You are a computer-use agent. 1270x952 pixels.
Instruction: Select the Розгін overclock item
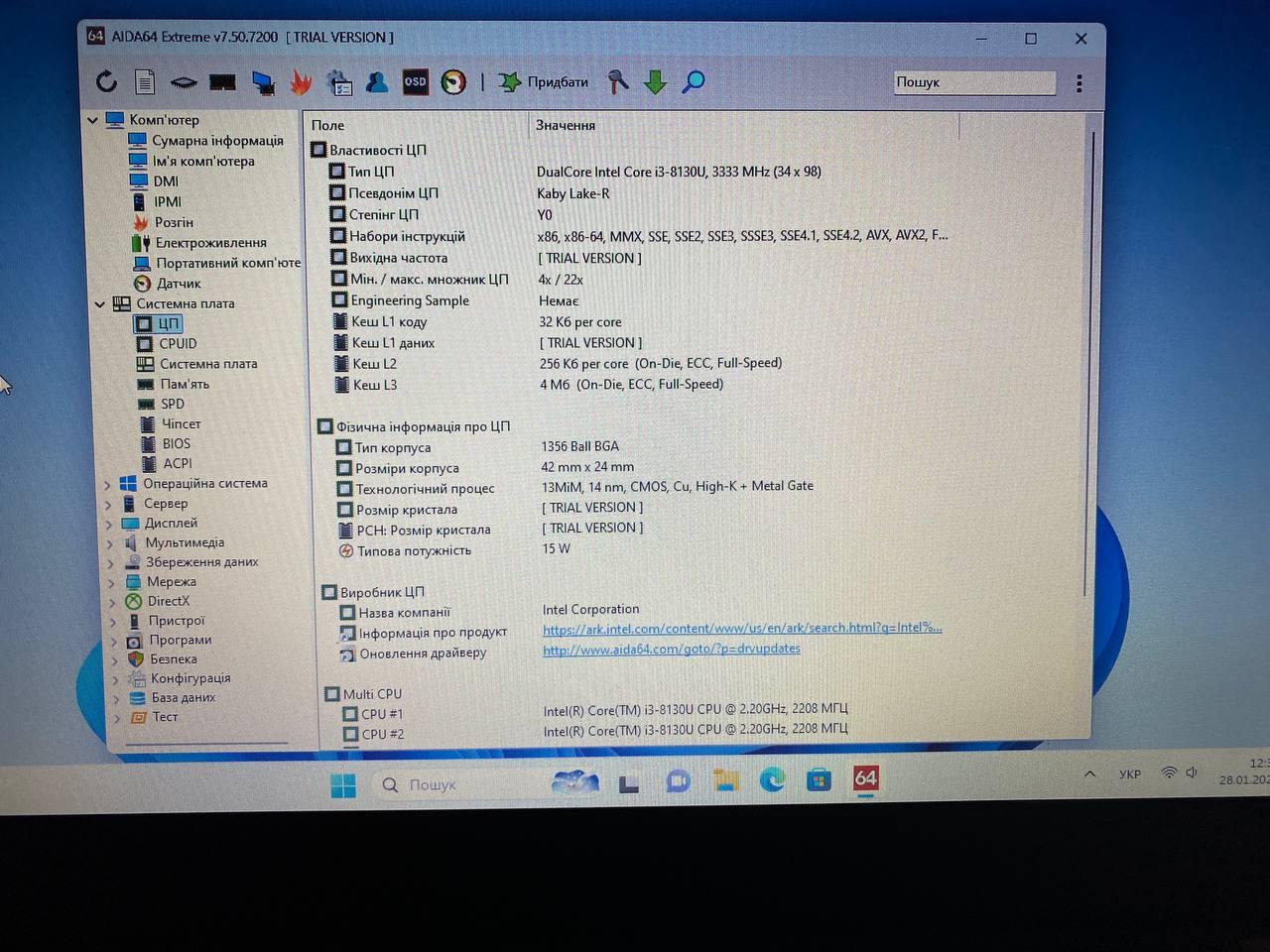point(174,222)
